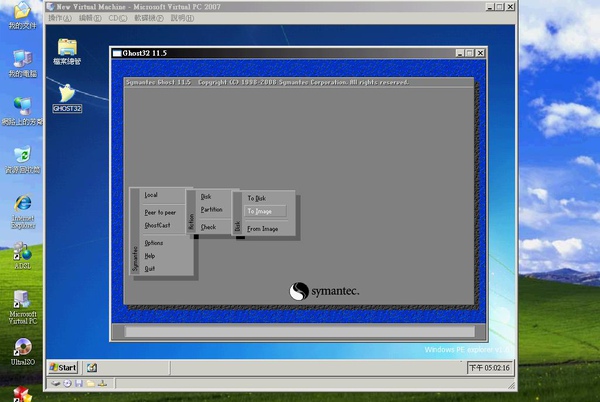Click the shared folder status icon in Virtual PC
Viewport: 600px width, 402px height.
91,383
